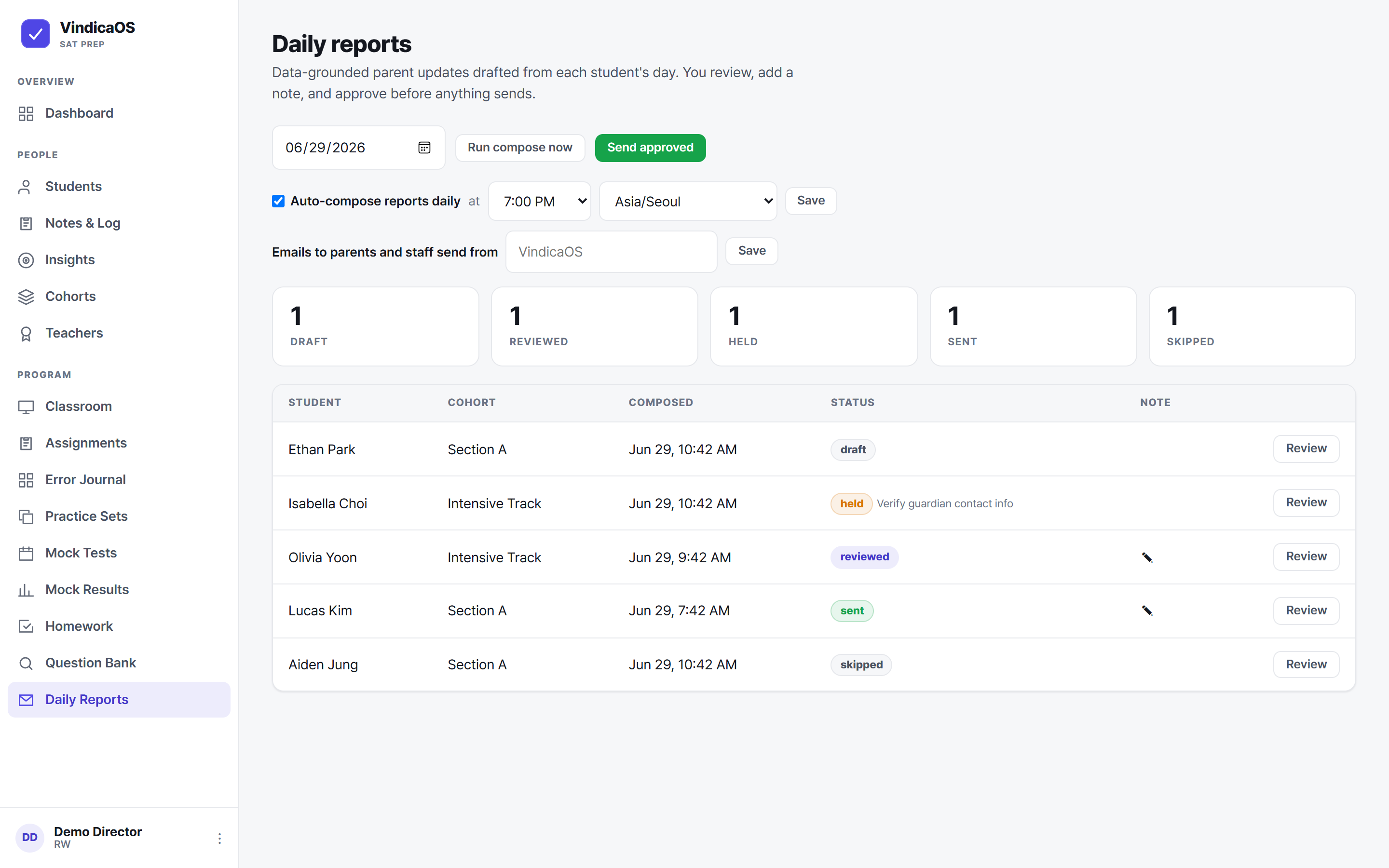Click the 06/29/2026 date field
This screenshot has width=1389, height=868.
(x=359, y=148)
